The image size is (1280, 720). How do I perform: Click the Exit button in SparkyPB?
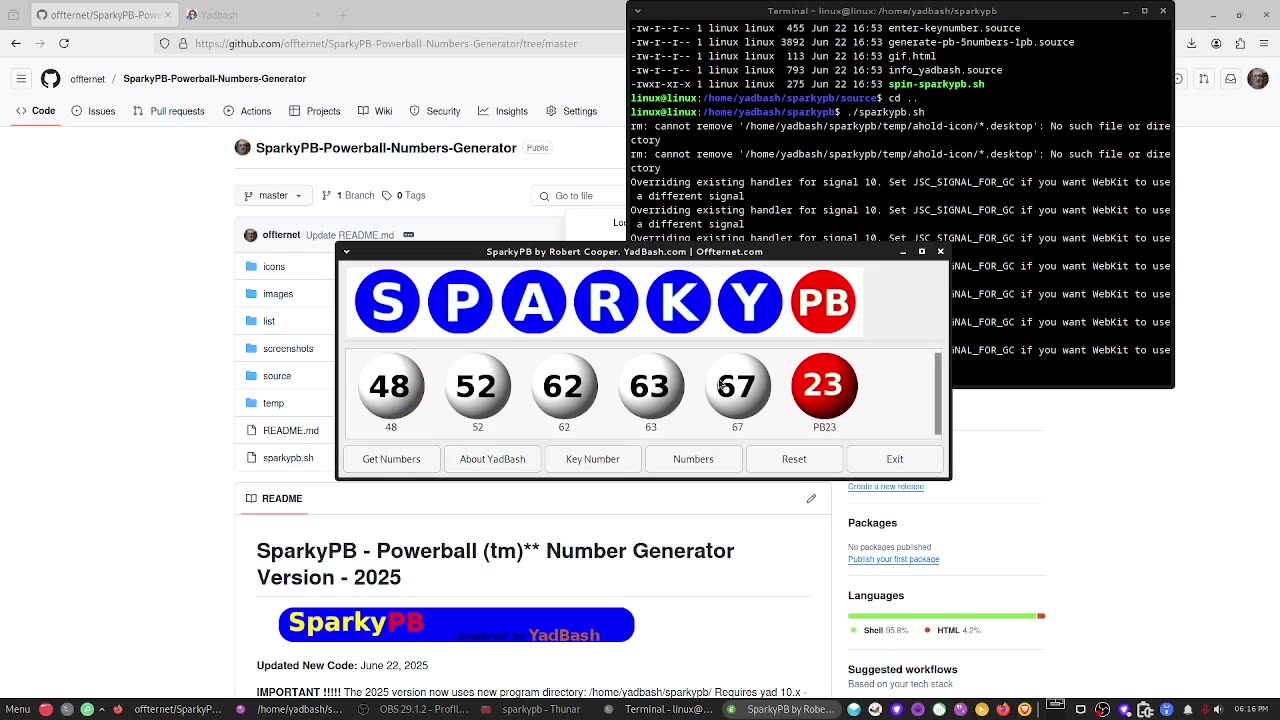click(895, 459)
